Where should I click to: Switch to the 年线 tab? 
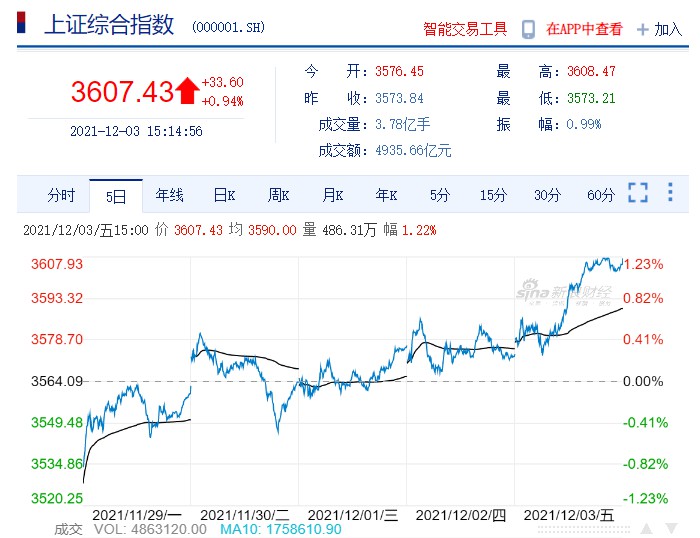[x=169, y=195]
